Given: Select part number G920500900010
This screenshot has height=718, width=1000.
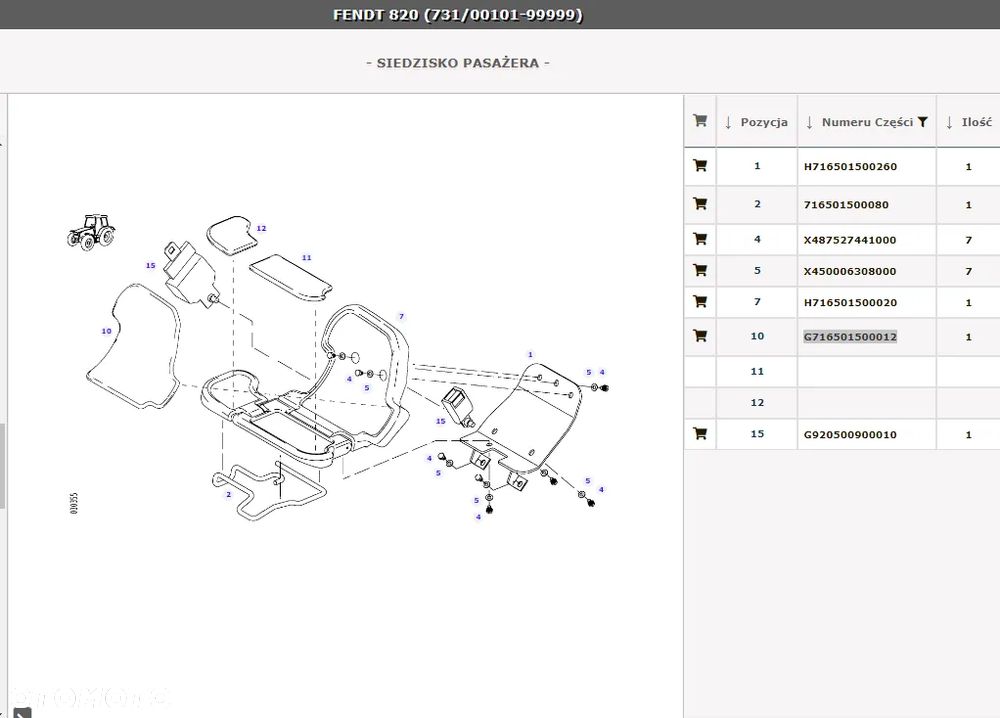Looking at the screenshot, I should (x=850, y=435).
